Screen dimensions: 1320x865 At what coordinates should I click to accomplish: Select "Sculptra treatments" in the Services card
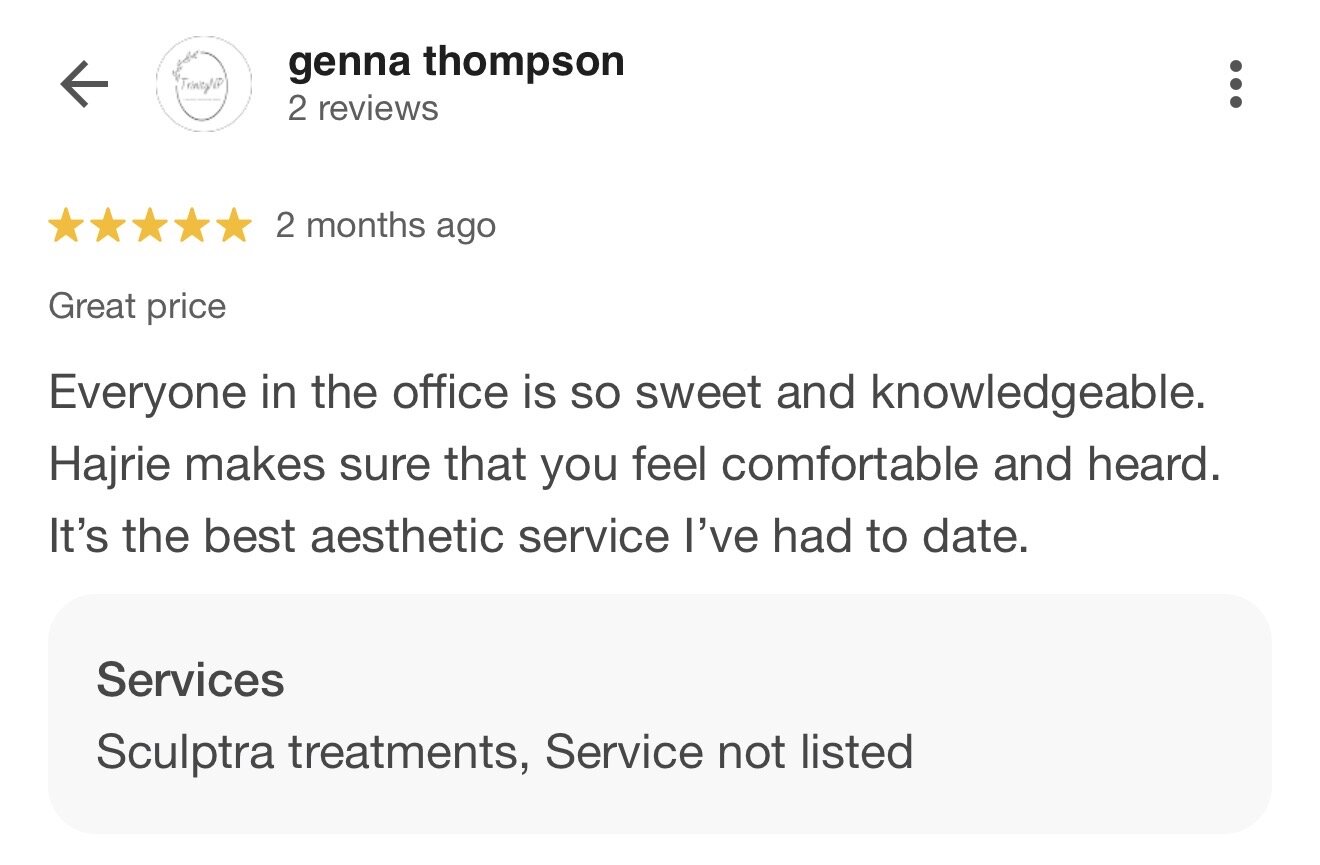coord(312,752)
